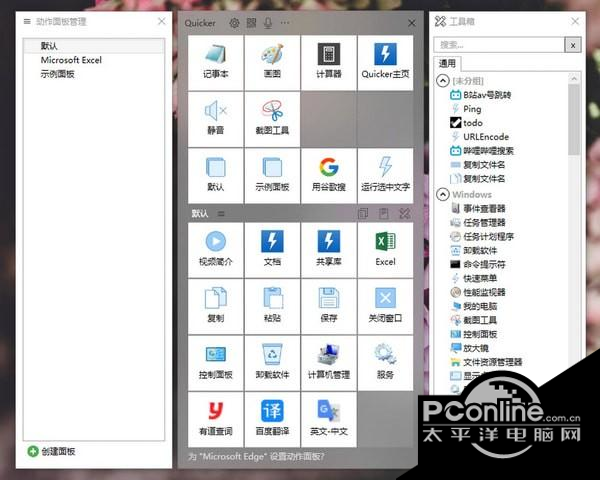600x480 pixels.
Task: Play the 视频简介 tile
Action: click(x=215, y=250)
